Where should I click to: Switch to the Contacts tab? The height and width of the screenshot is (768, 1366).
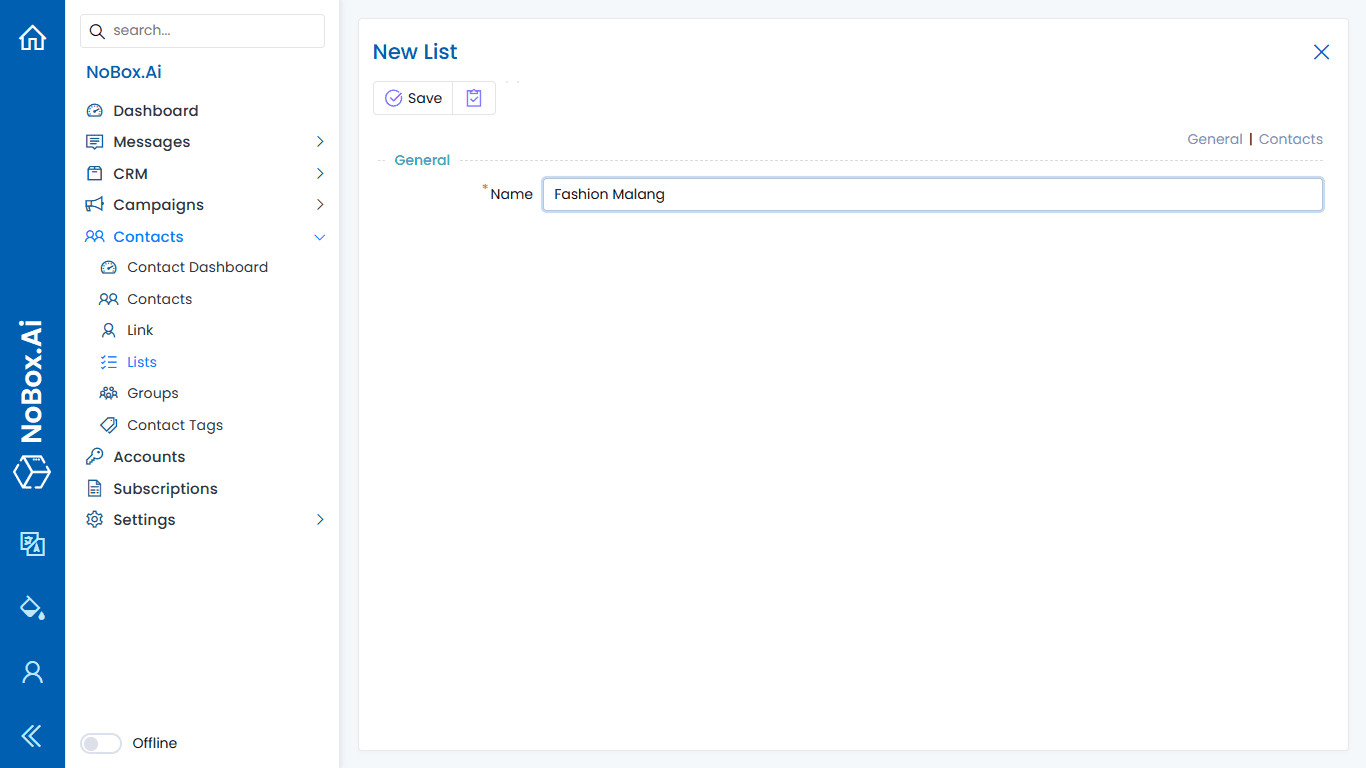pos(1290,139)
